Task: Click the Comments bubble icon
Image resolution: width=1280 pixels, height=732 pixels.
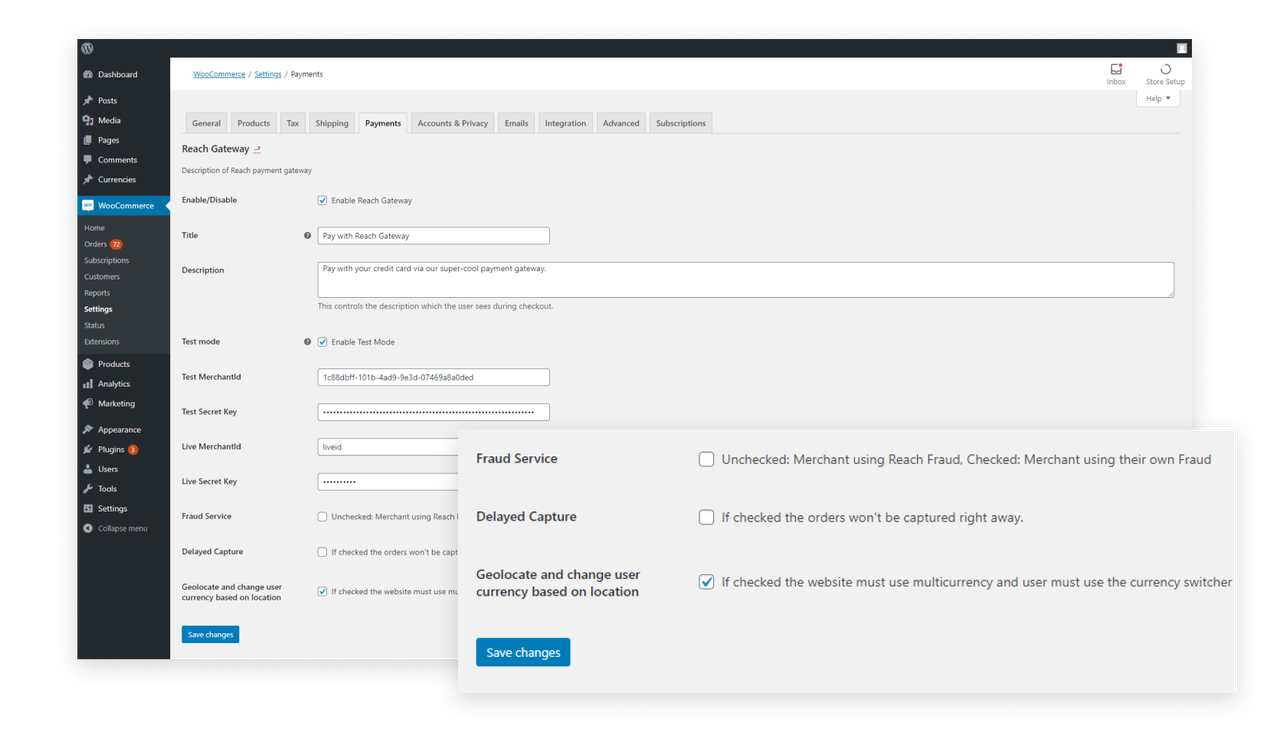Action: click(88, 160)
